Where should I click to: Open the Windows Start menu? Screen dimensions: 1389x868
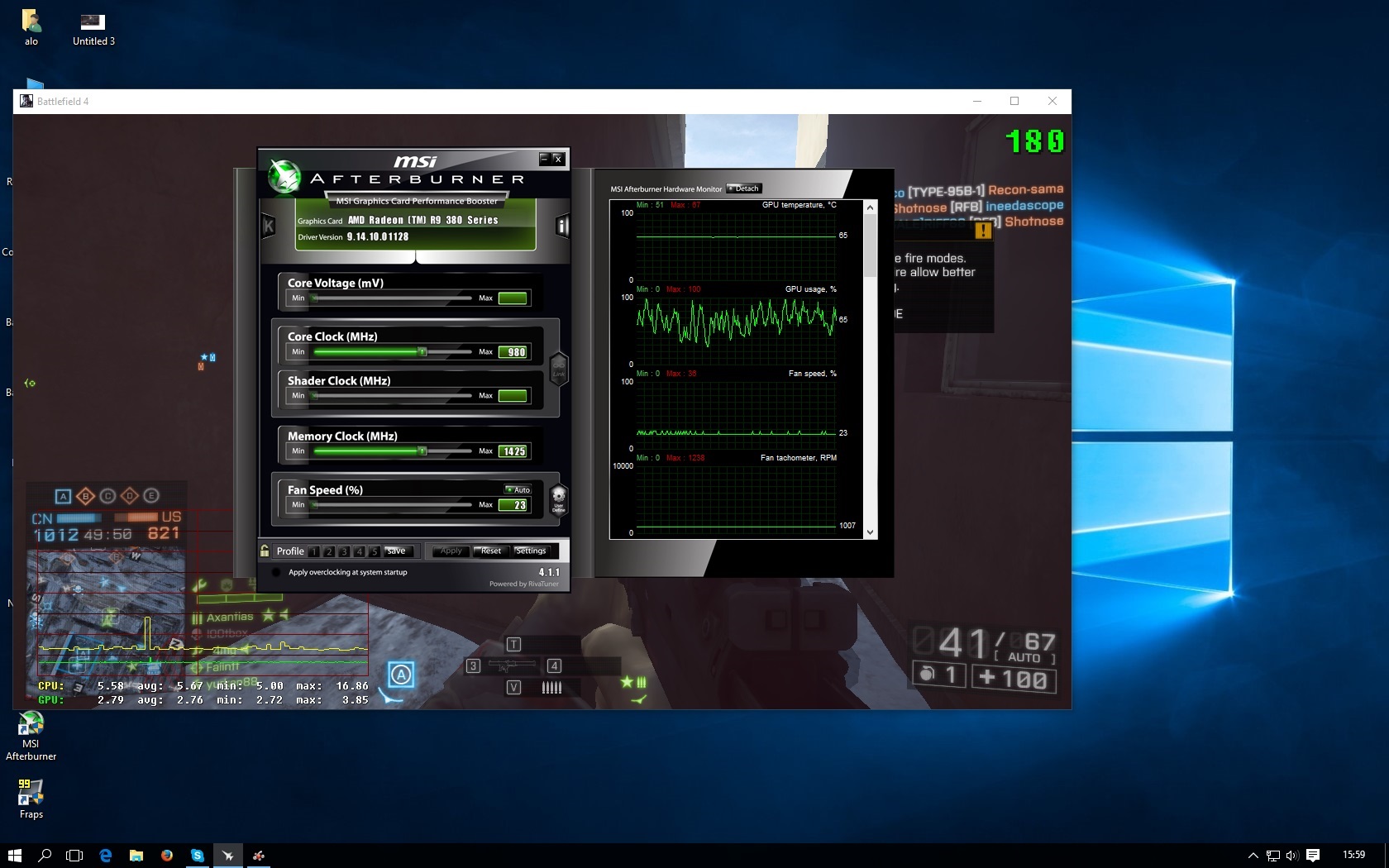click(14, 856)
